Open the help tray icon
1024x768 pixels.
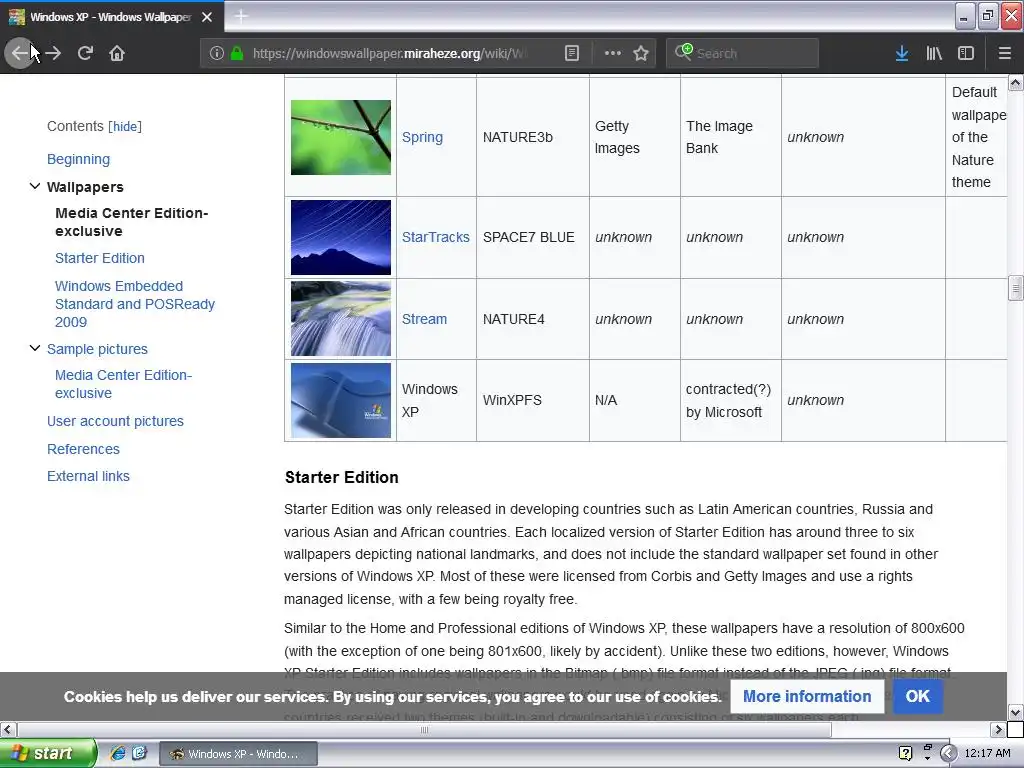click(x=905, y=753)
